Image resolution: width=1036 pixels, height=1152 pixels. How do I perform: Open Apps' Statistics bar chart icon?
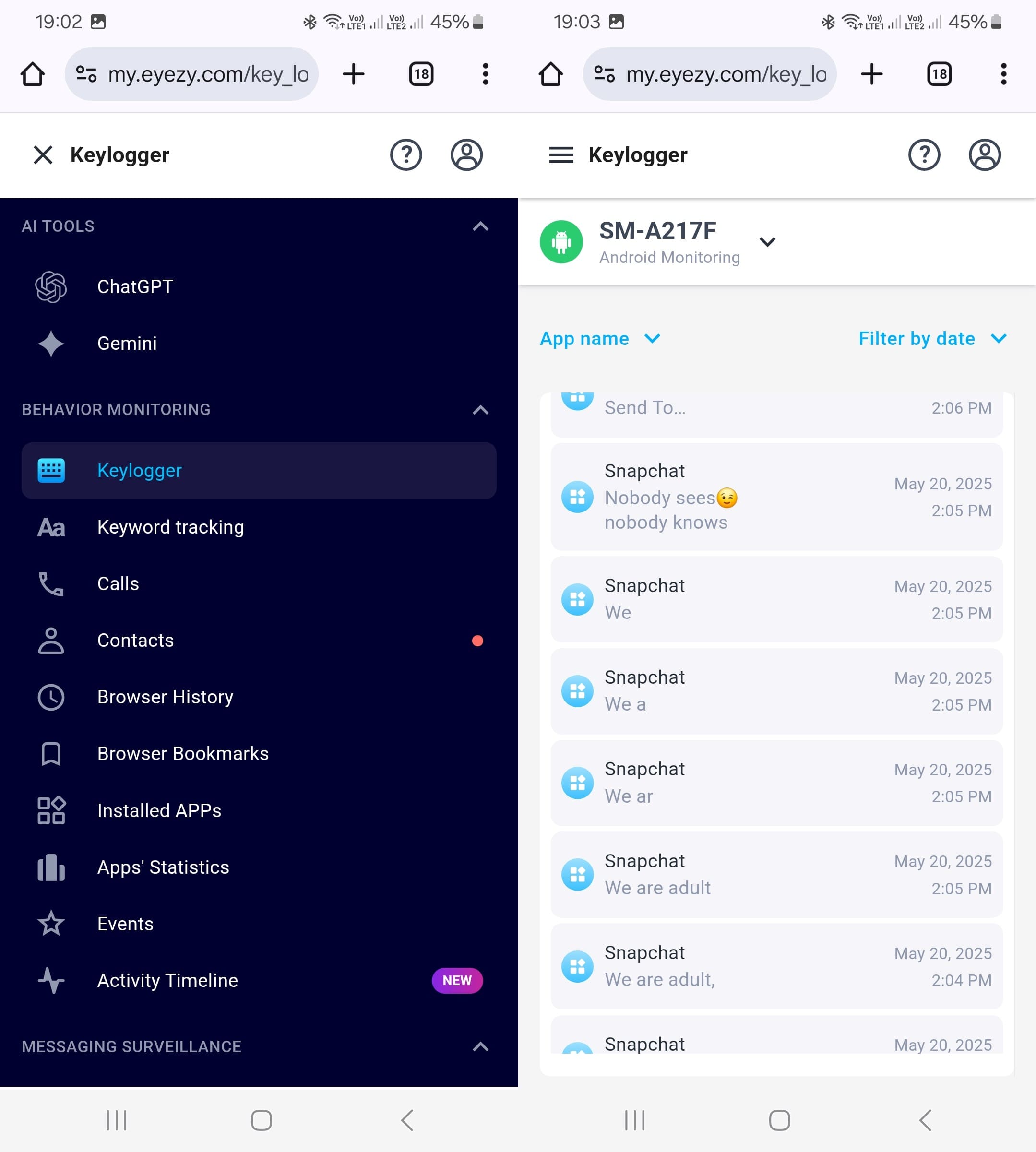pos(51,867)
